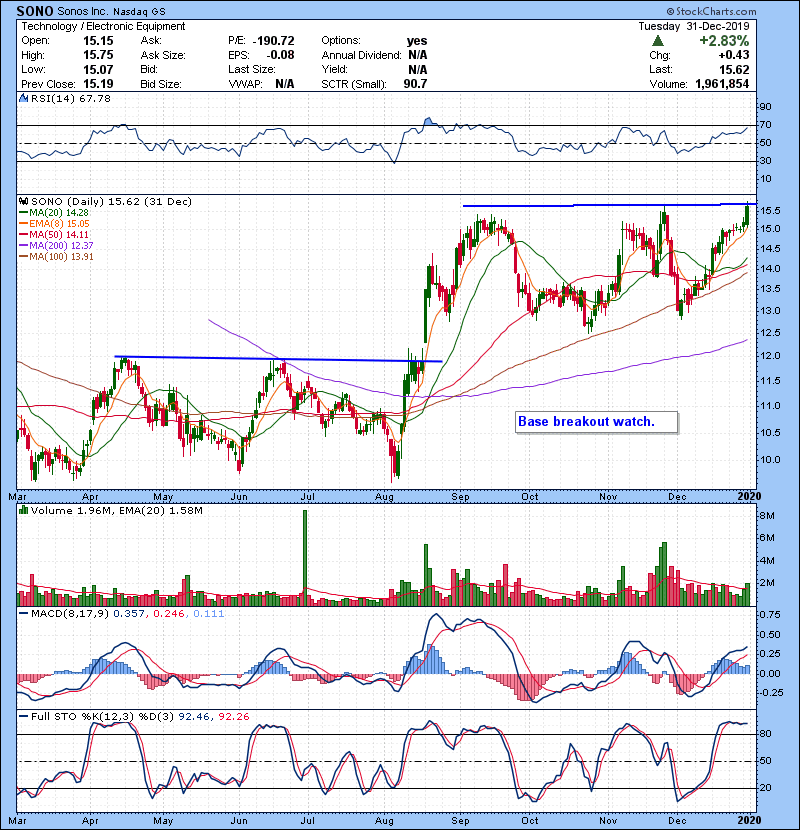Click the date Tuesday 31-Dec-2019
800x830 pixels.
pyautogui.click(x=694, y=26)
